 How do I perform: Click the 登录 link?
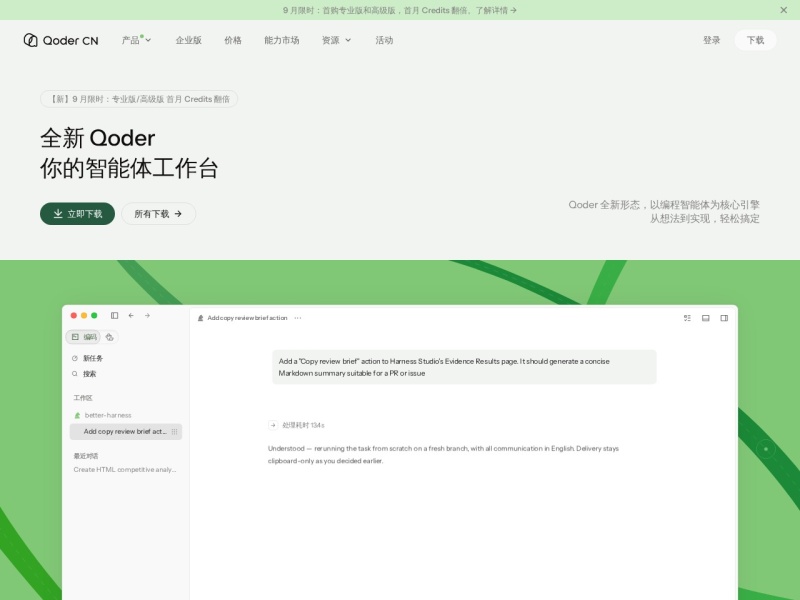pos(711,40)
